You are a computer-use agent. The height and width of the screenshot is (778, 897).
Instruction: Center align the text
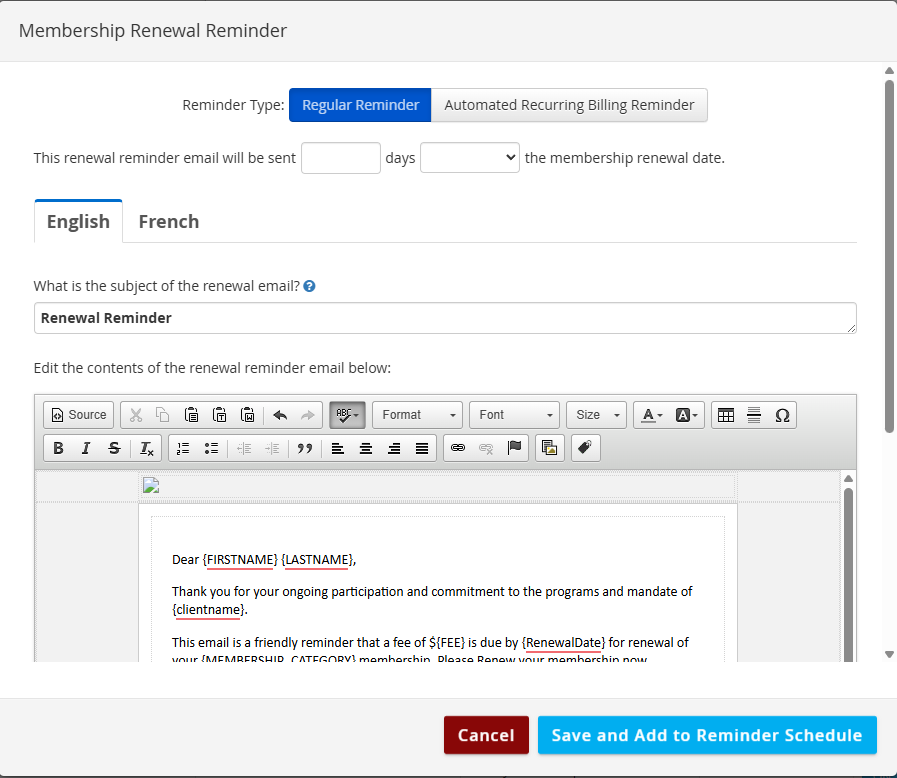[x=366, y=448]
